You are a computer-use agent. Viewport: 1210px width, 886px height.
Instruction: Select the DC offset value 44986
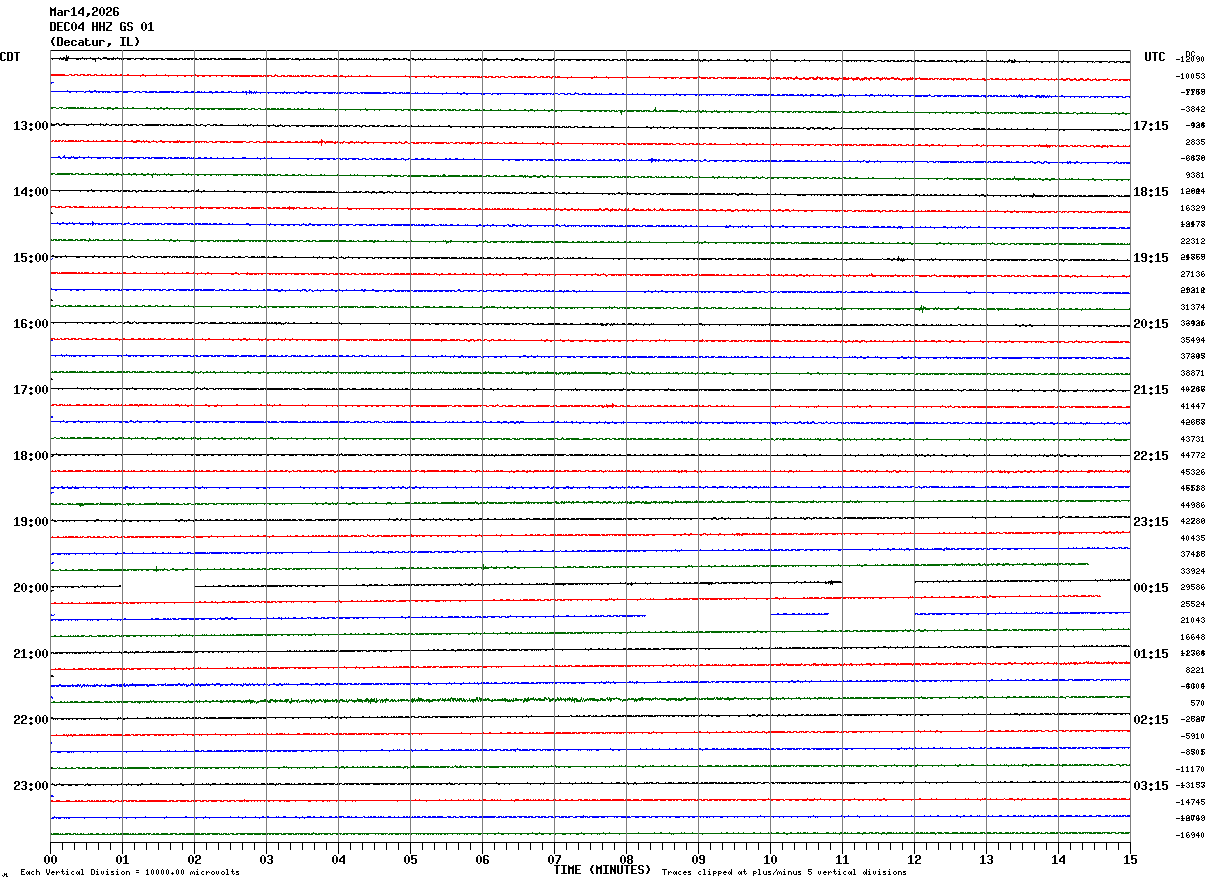(1193, 505)
